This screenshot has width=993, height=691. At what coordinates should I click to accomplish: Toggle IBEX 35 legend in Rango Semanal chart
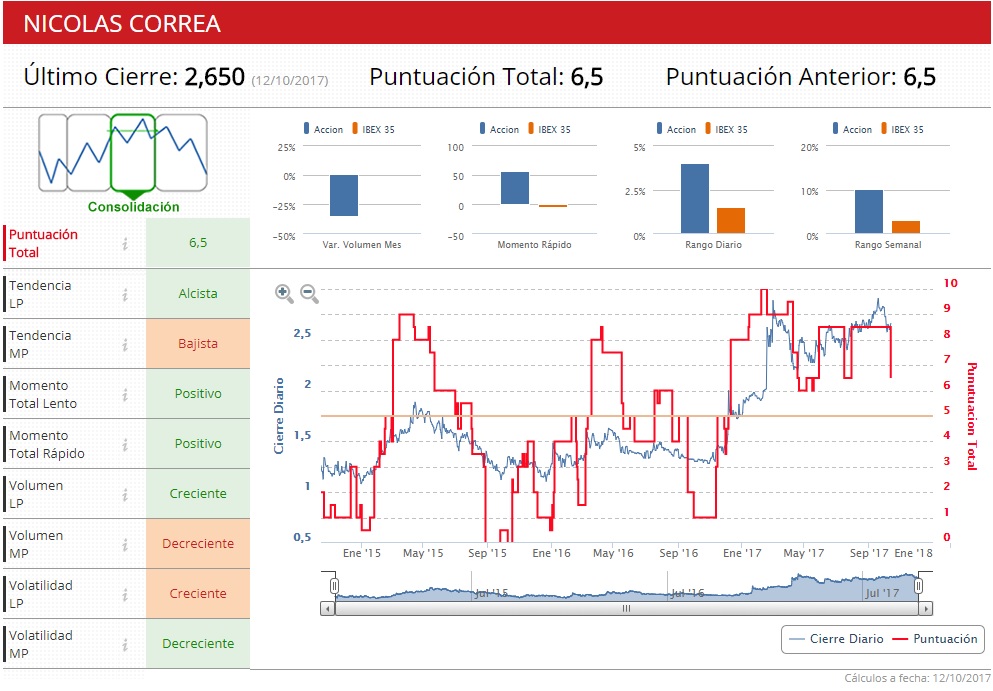902,129
